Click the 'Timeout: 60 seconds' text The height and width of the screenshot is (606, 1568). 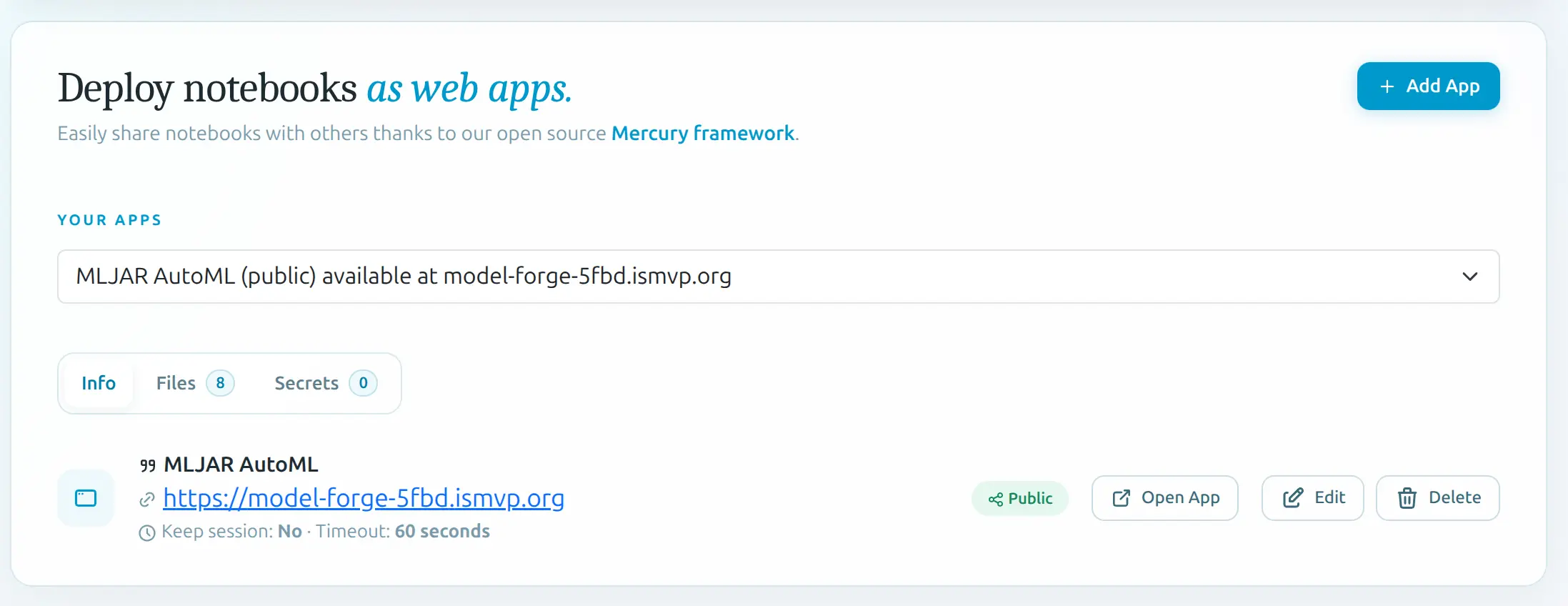(x=403, y=532)
